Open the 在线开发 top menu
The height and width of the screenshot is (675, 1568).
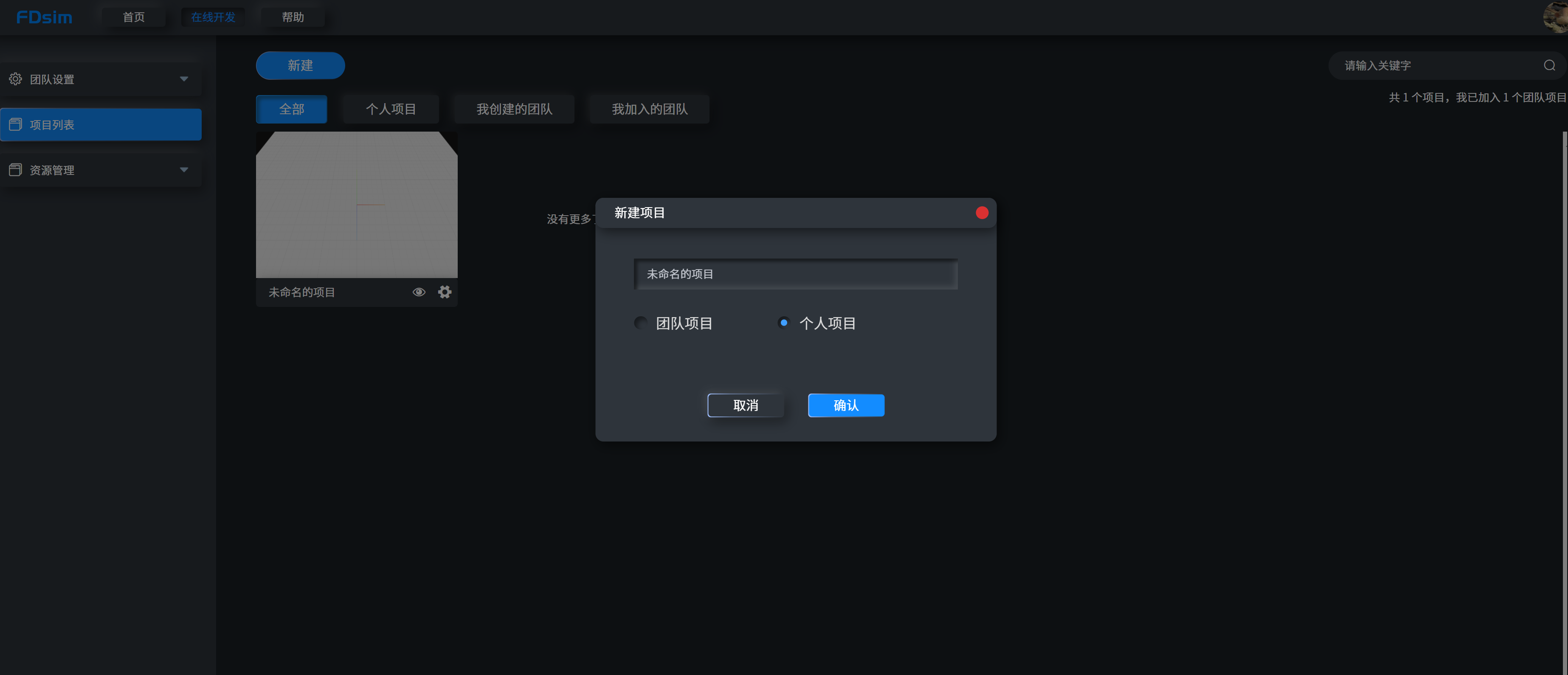tap(213, 17)
